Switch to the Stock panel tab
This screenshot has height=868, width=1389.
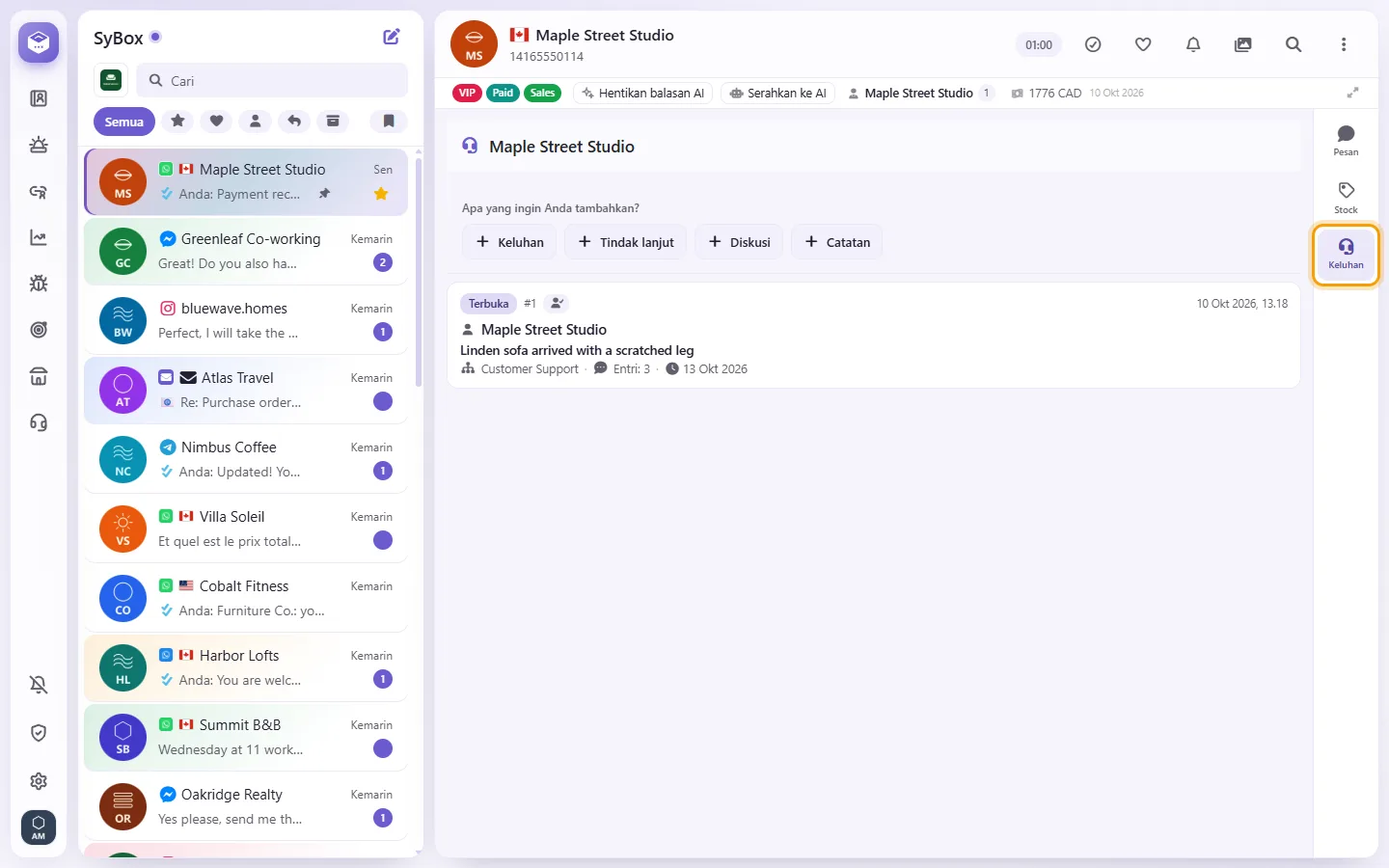pyautogui.click(x=1346, y=197)
